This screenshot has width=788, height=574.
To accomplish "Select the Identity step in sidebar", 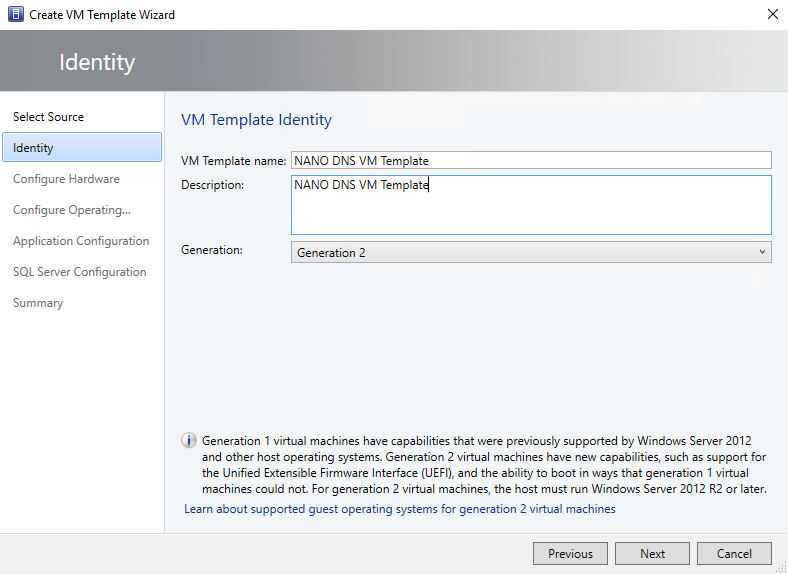I will [x=82, y=147].
